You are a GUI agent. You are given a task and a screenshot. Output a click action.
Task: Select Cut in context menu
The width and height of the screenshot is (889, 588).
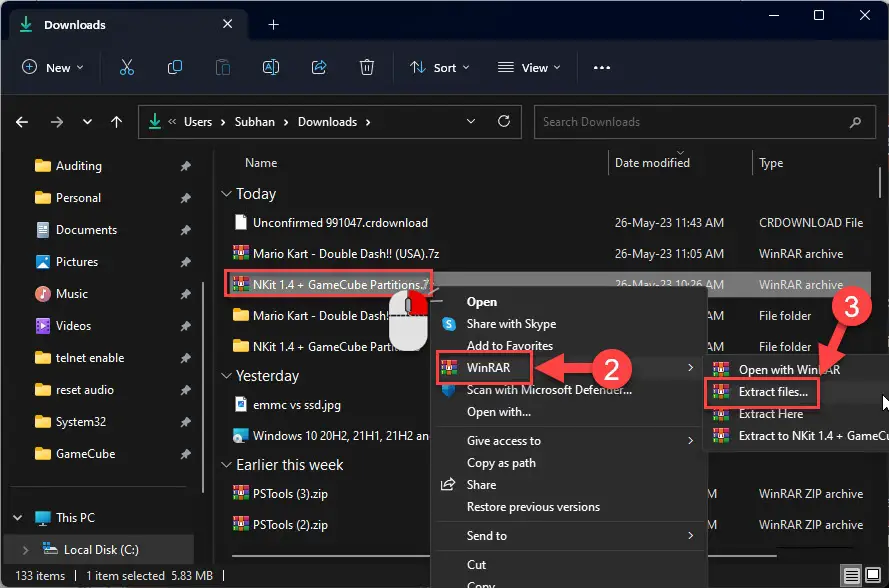click(x=476, y=565)
